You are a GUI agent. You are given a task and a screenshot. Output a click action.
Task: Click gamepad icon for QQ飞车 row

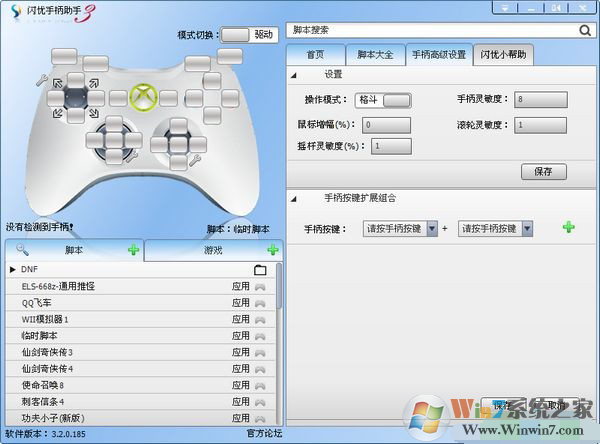pyautogui.click(x=260, y=303)
